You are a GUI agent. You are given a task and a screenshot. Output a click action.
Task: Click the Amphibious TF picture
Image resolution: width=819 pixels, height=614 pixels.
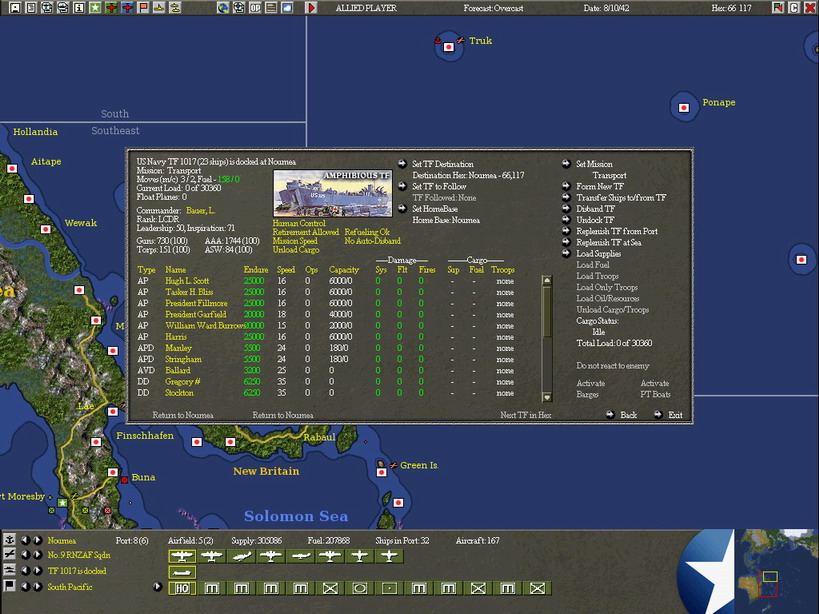[332, 193]
